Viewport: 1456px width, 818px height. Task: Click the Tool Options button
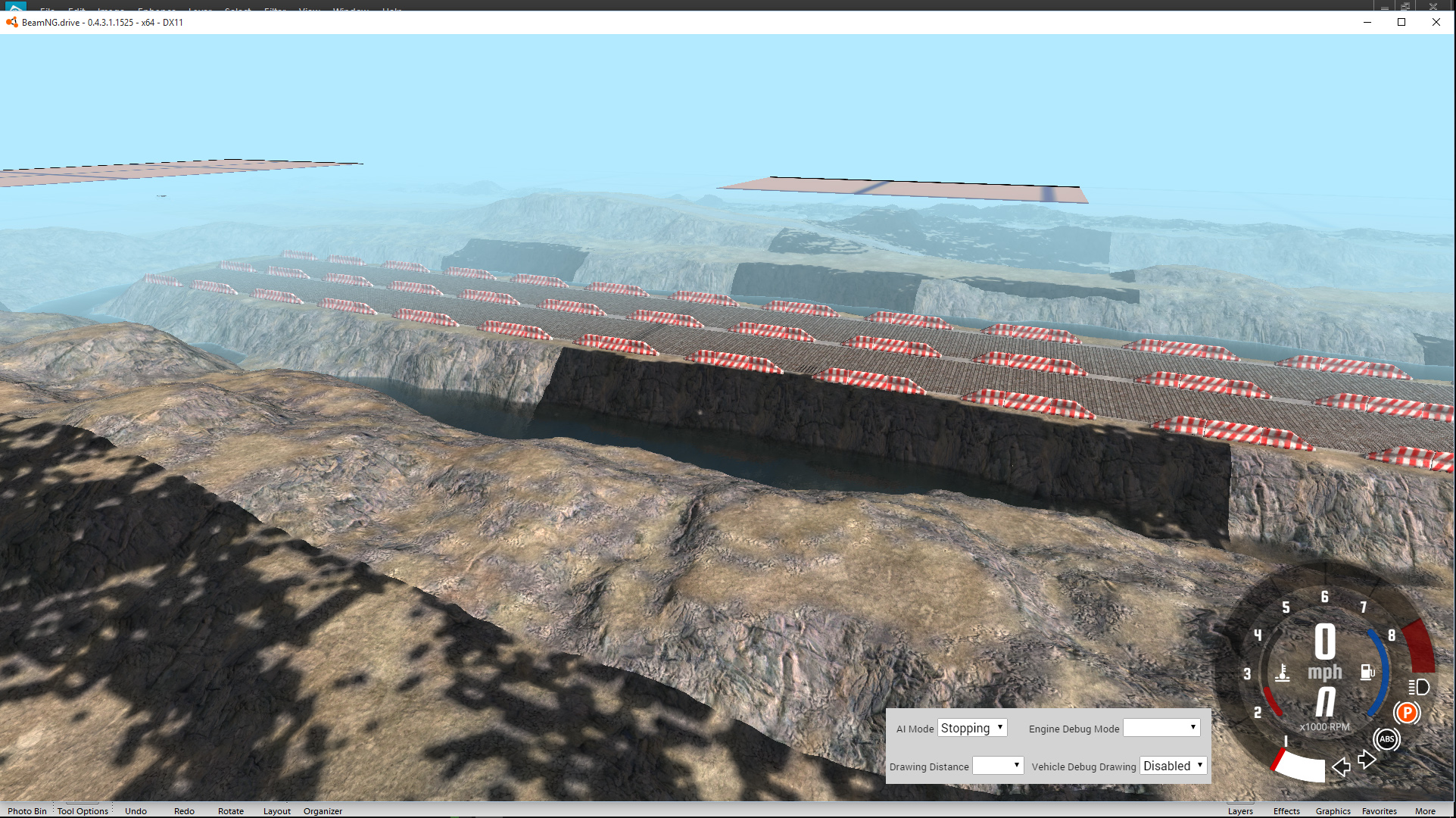click(x=83, y=810)
